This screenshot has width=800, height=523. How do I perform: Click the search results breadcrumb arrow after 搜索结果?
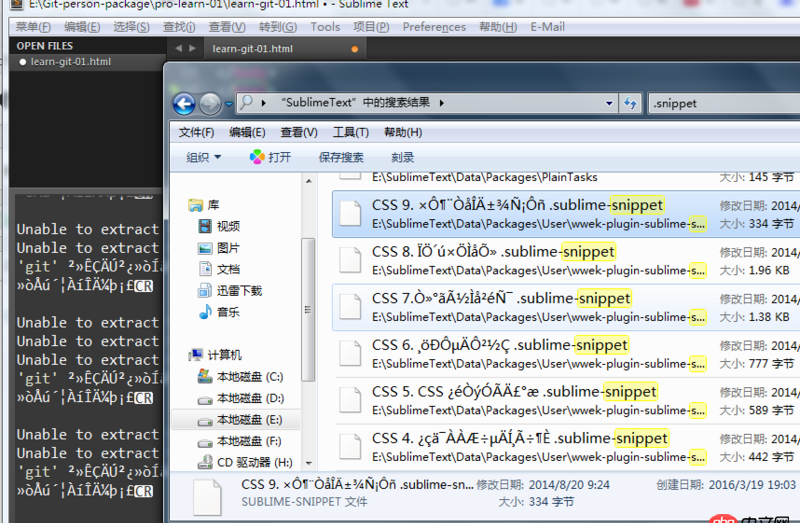(441, 103)
